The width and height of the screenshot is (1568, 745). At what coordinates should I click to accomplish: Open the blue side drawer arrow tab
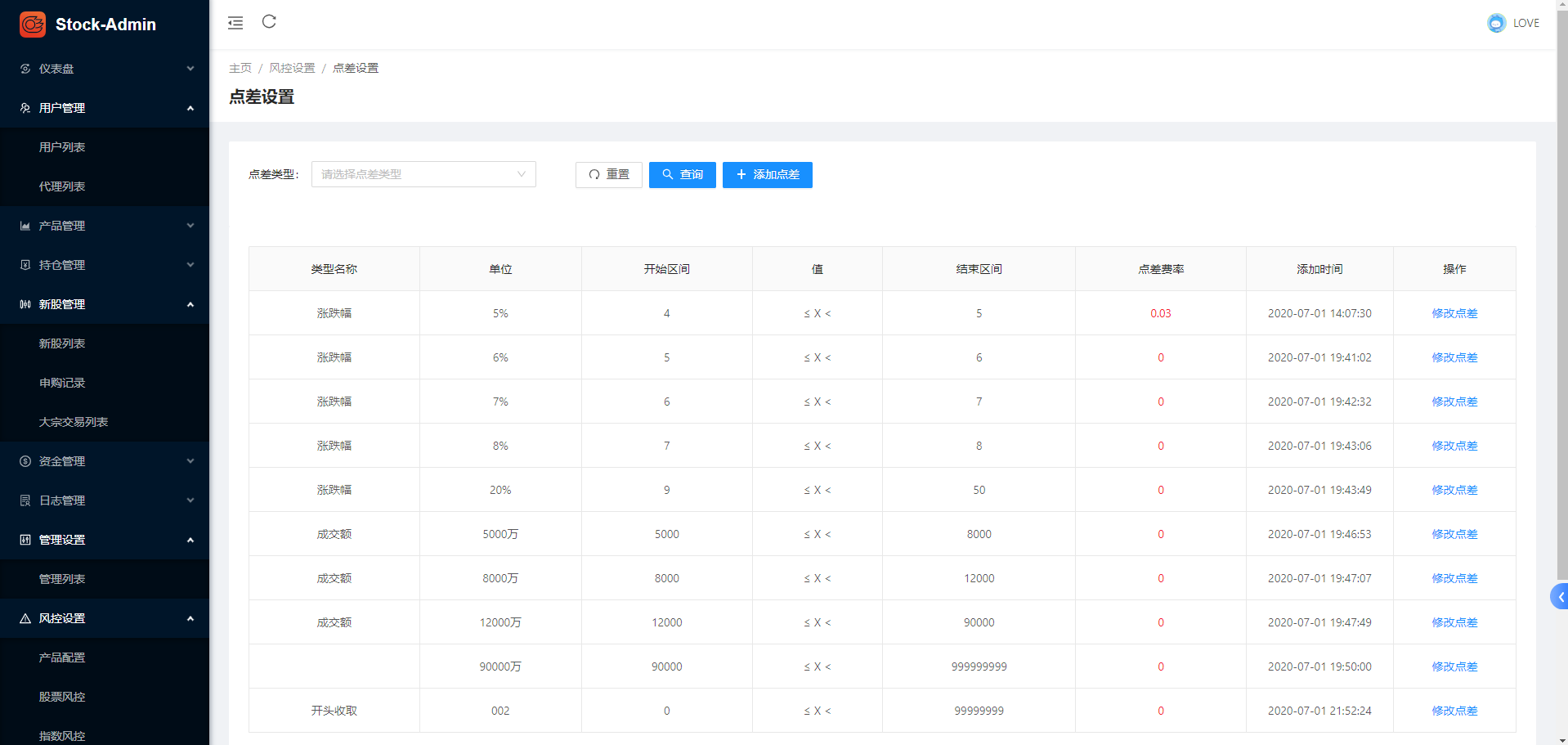1559,597
